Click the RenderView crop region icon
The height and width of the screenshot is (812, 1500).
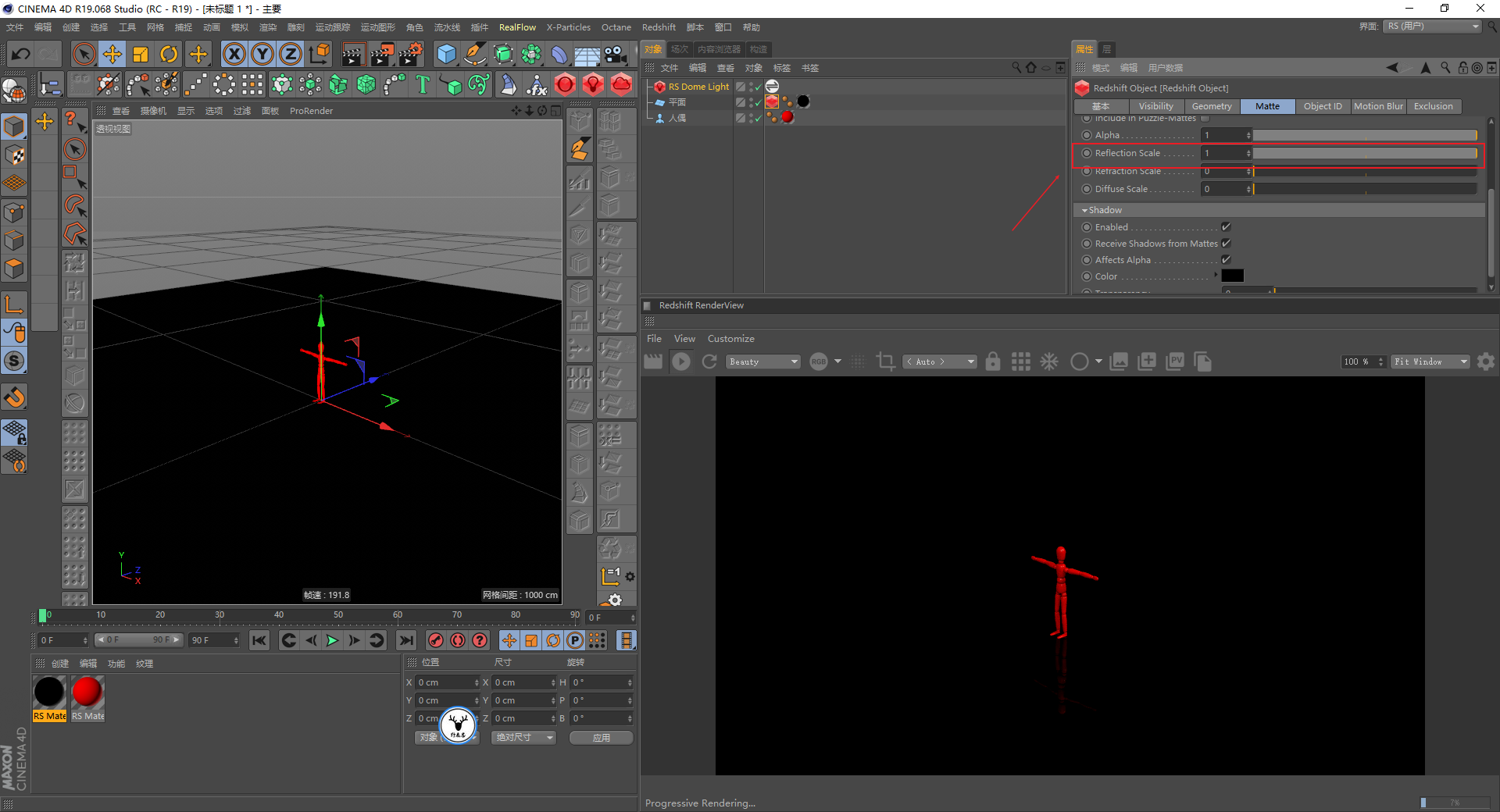(885, 361)
